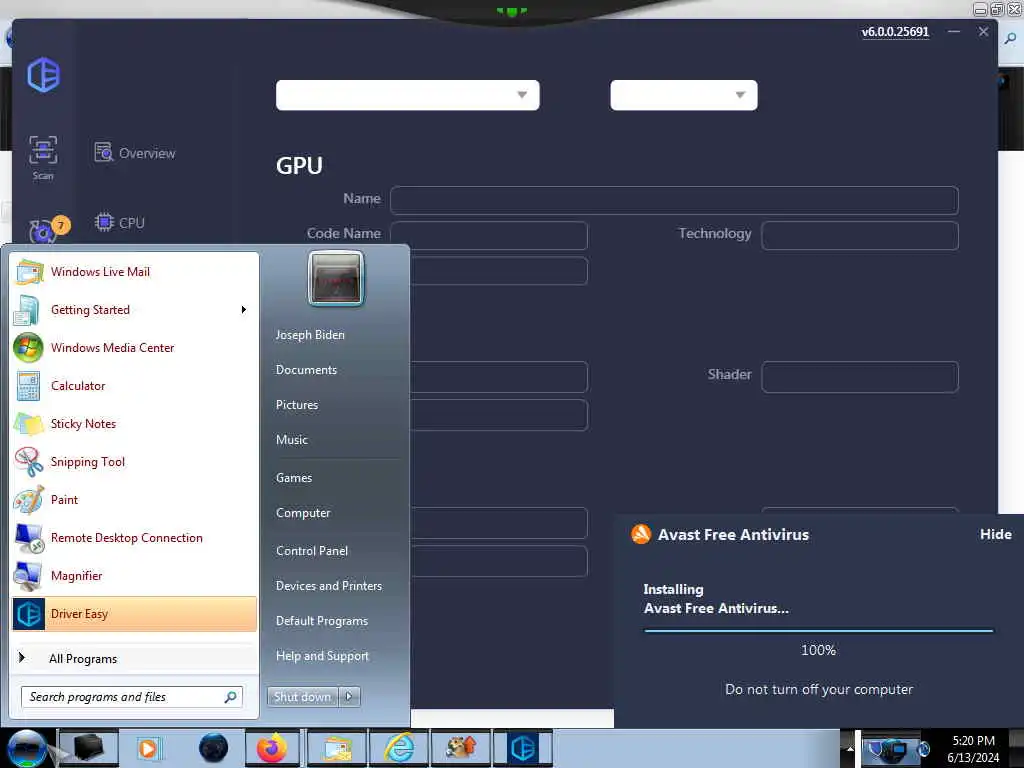
Task: Expand All Programs list
Action: (x=134, y=658)
